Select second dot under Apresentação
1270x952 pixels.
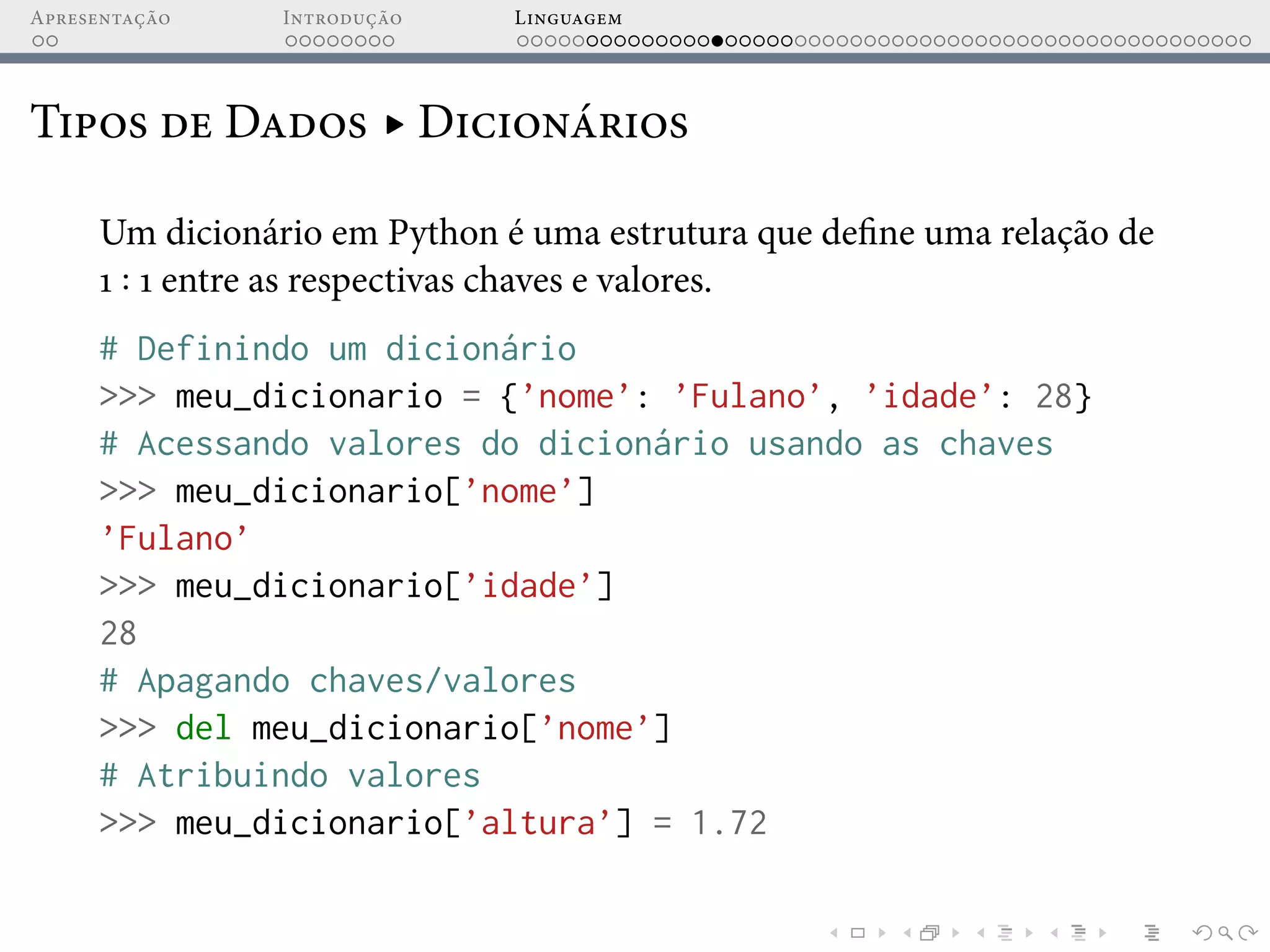coord(52,42)
